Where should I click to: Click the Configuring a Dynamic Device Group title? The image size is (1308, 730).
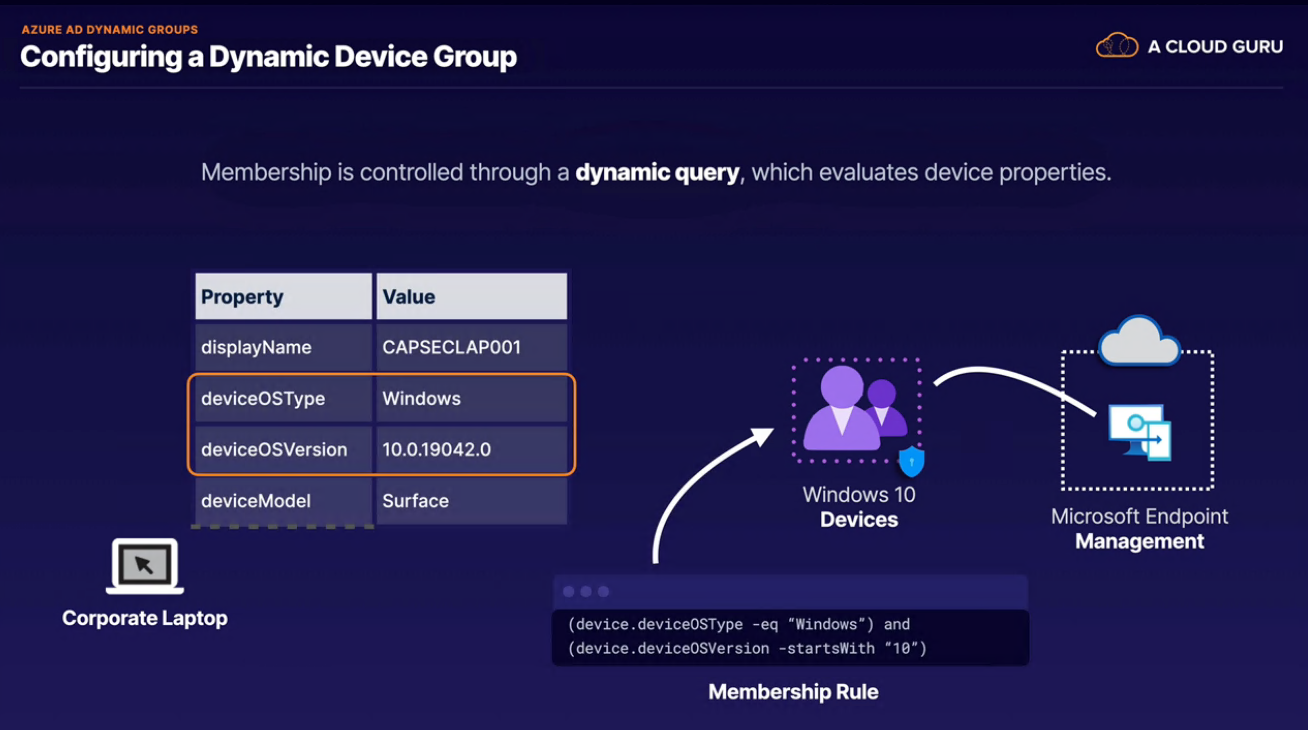[x=268, y=57]
